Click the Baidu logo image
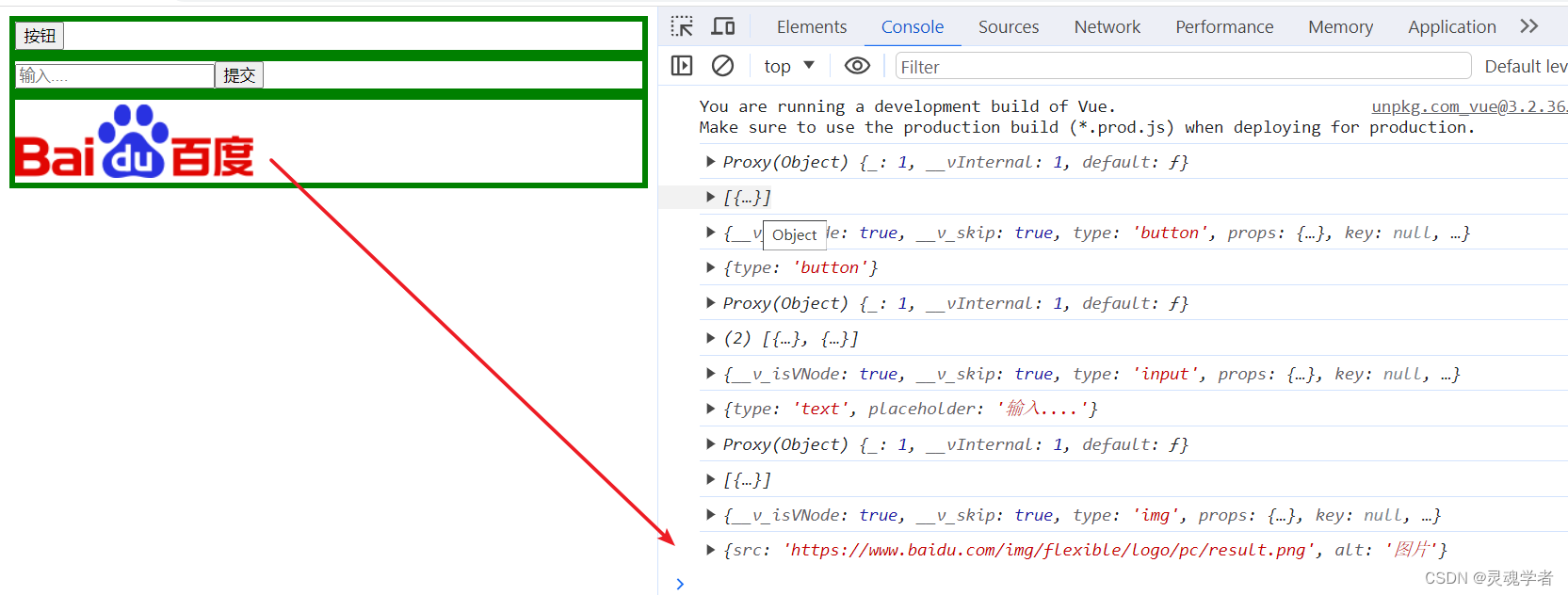The image size is (1568, 595). (135, 141)
